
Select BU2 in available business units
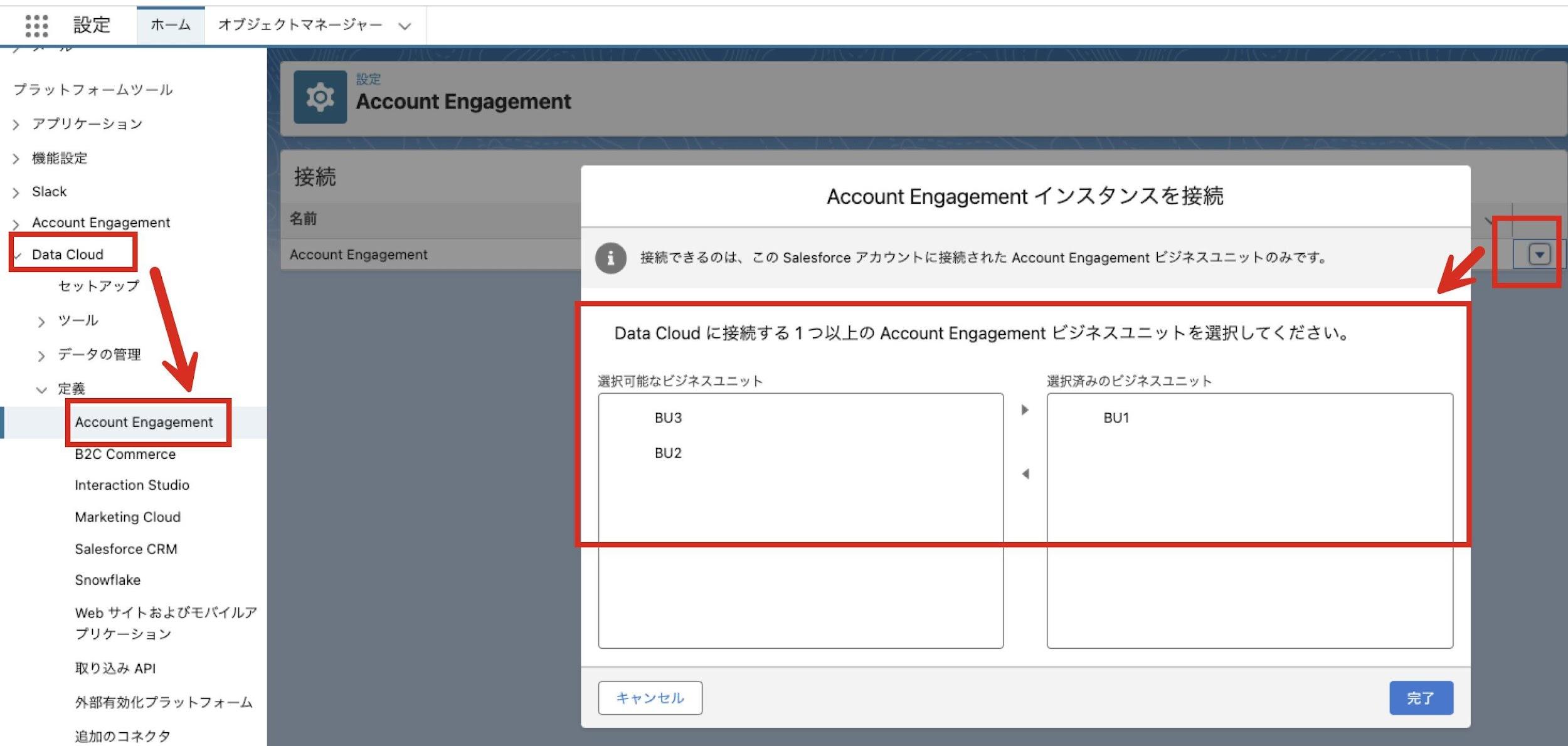tap(668, 453)
